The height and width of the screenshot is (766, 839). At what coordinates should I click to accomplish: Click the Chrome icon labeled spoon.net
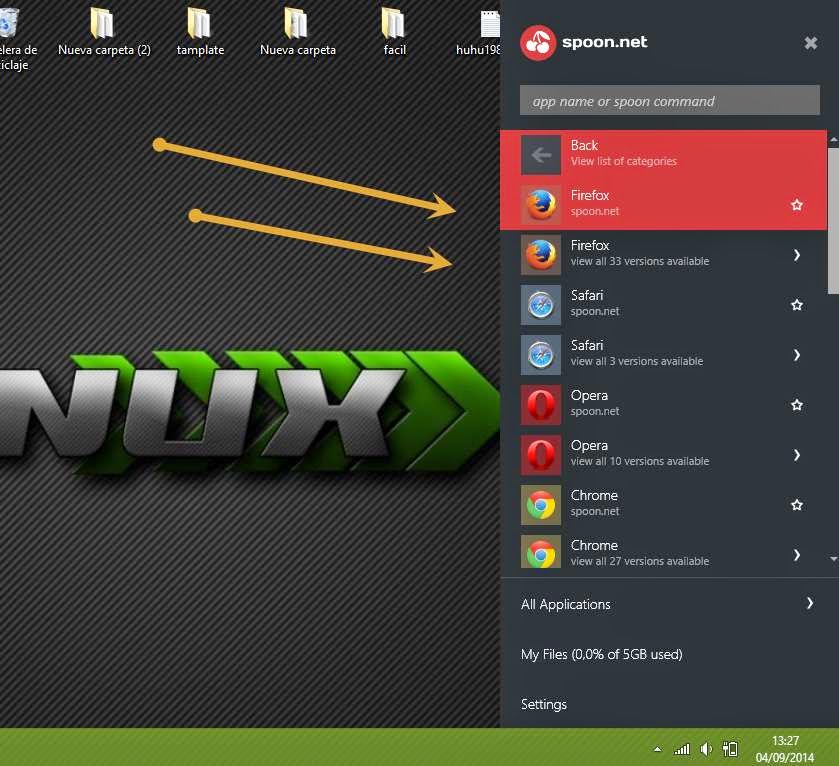541,505
